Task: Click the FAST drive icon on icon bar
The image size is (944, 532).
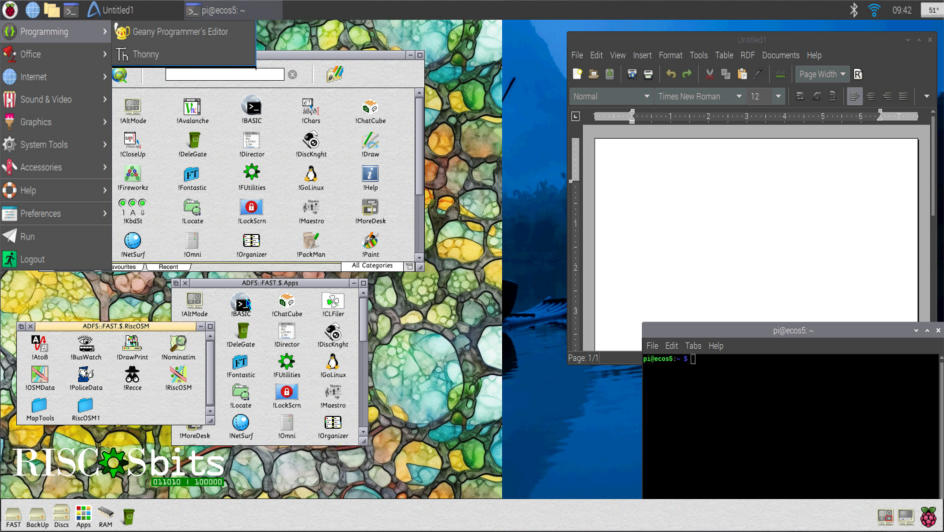Action: click(x=13, y=516)
